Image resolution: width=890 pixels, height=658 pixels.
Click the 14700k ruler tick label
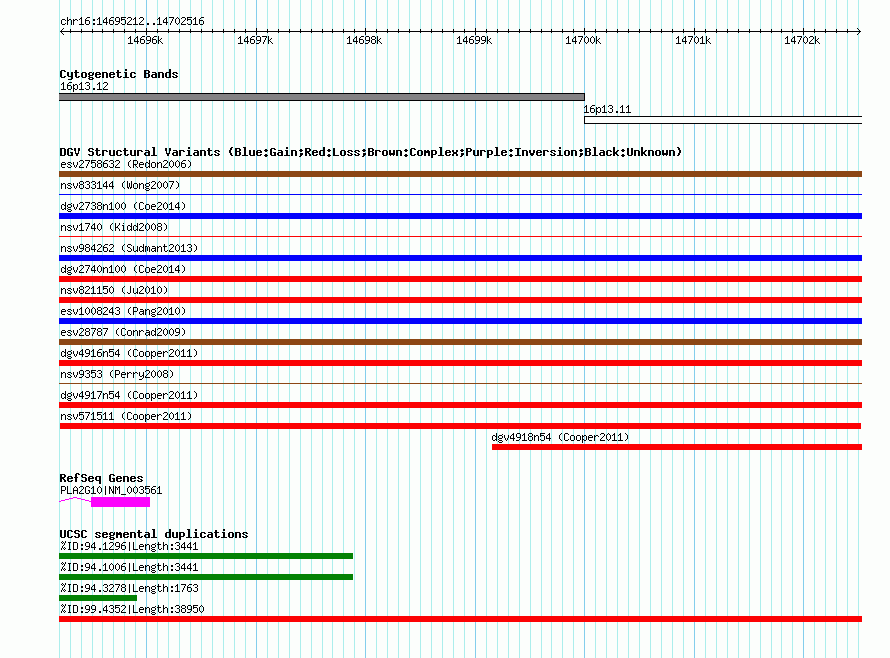coord(583,40)
